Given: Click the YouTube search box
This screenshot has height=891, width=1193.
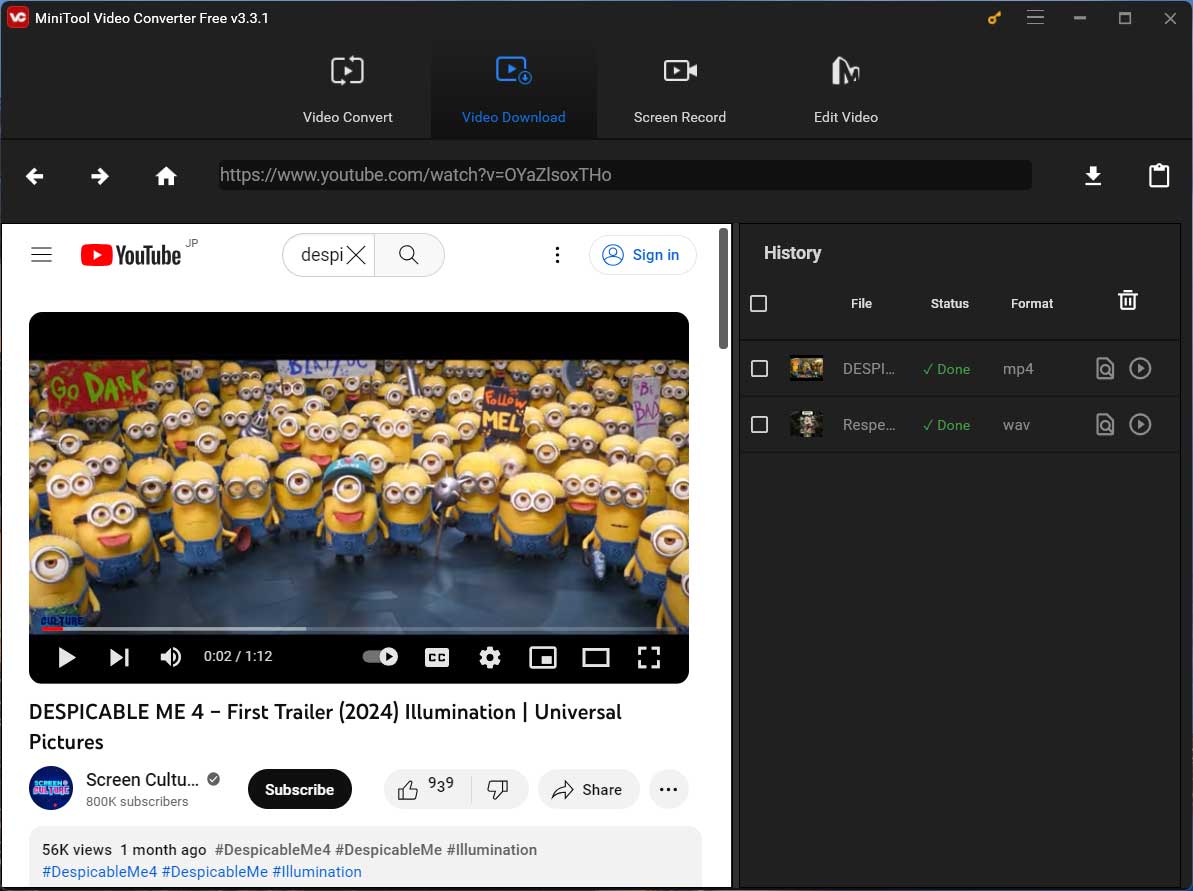Looking at the screenshot, I should pyautogui.click(x=329, y=255).
